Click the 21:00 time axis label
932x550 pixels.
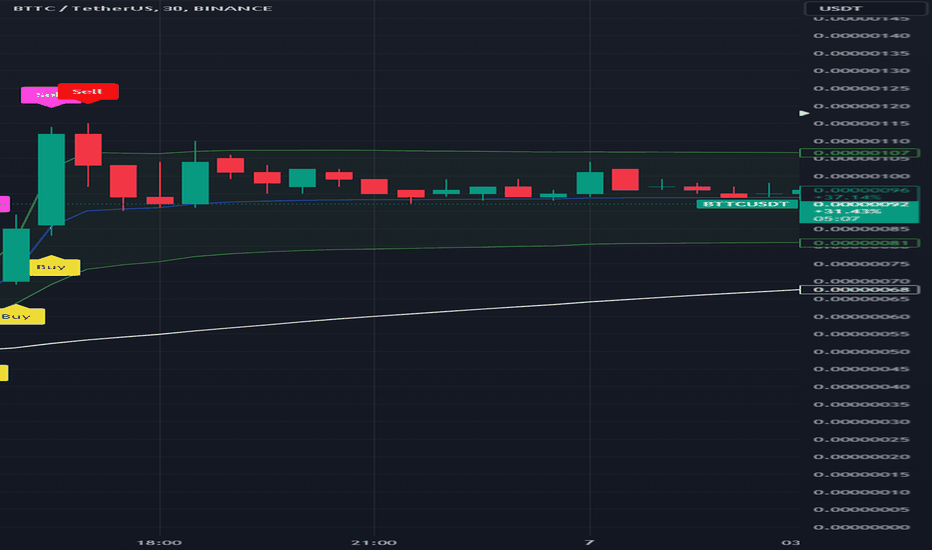coord(374,542)
